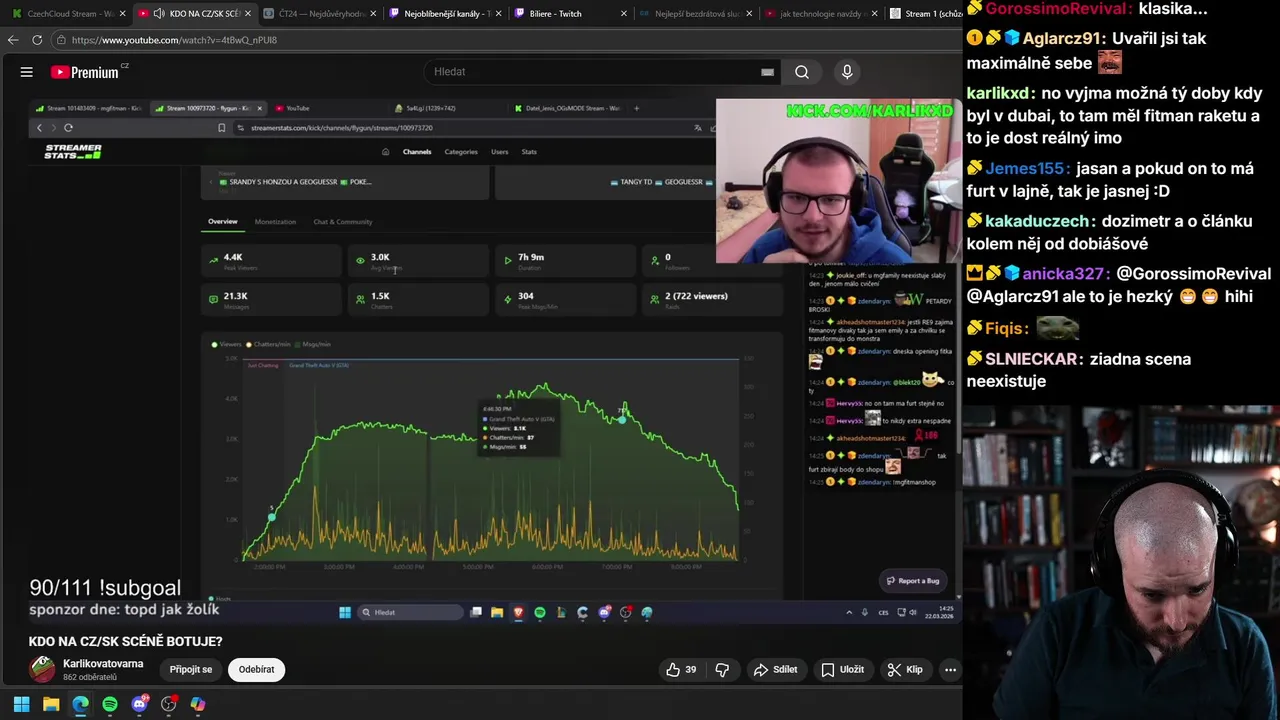The image size is (1280, 720).
Task: Click the StreamerStats logo in the video
Action: click(72, 152)
